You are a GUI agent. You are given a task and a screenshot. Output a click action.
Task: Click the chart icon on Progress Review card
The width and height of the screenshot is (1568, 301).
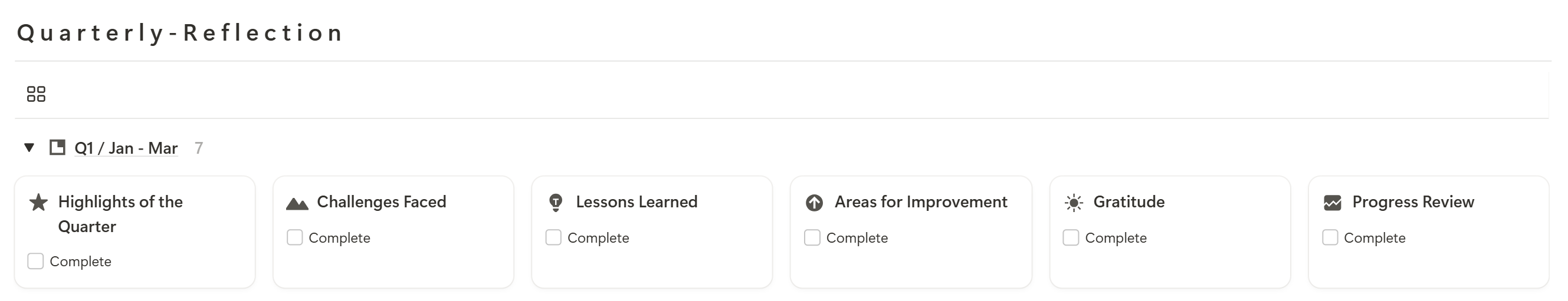(x=1333, y=203)
